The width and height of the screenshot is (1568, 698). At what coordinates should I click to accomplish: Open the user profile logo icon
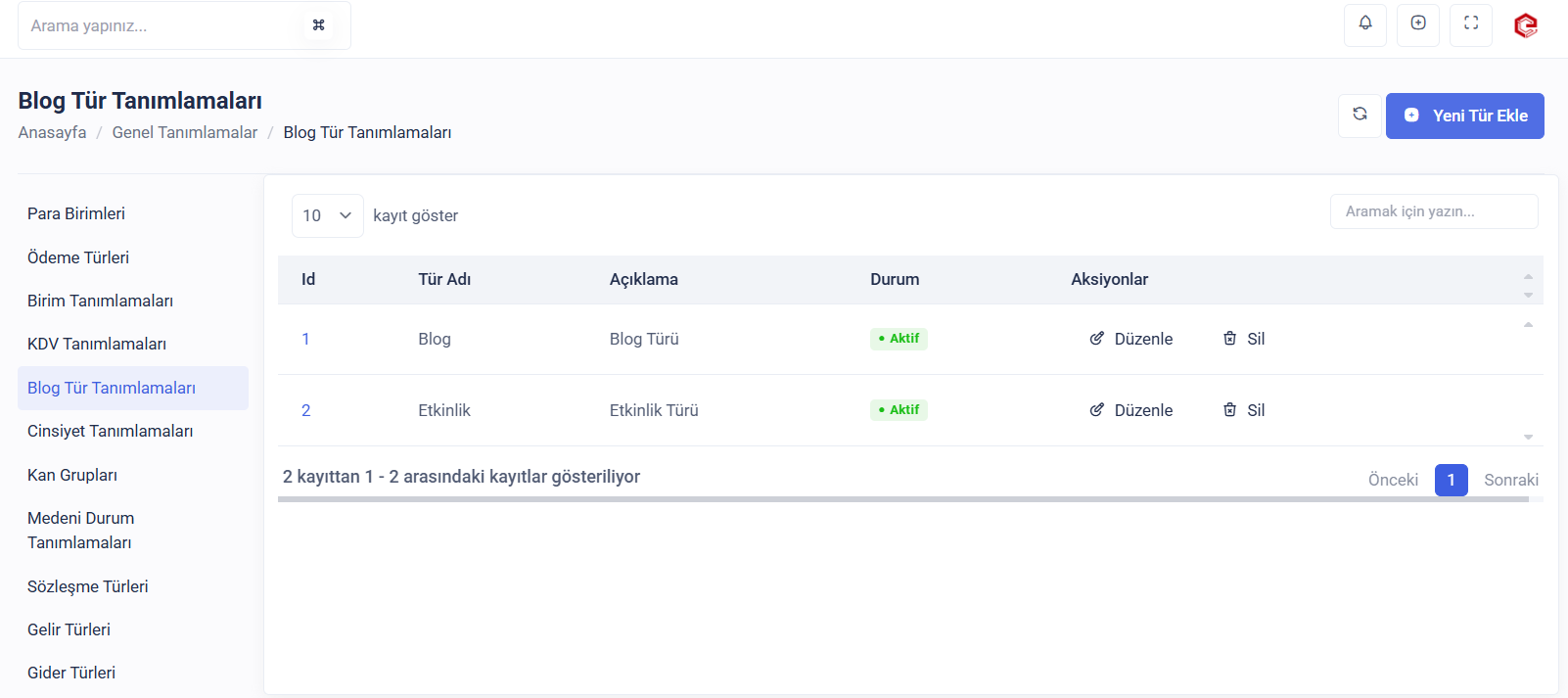click(1525, 25)
